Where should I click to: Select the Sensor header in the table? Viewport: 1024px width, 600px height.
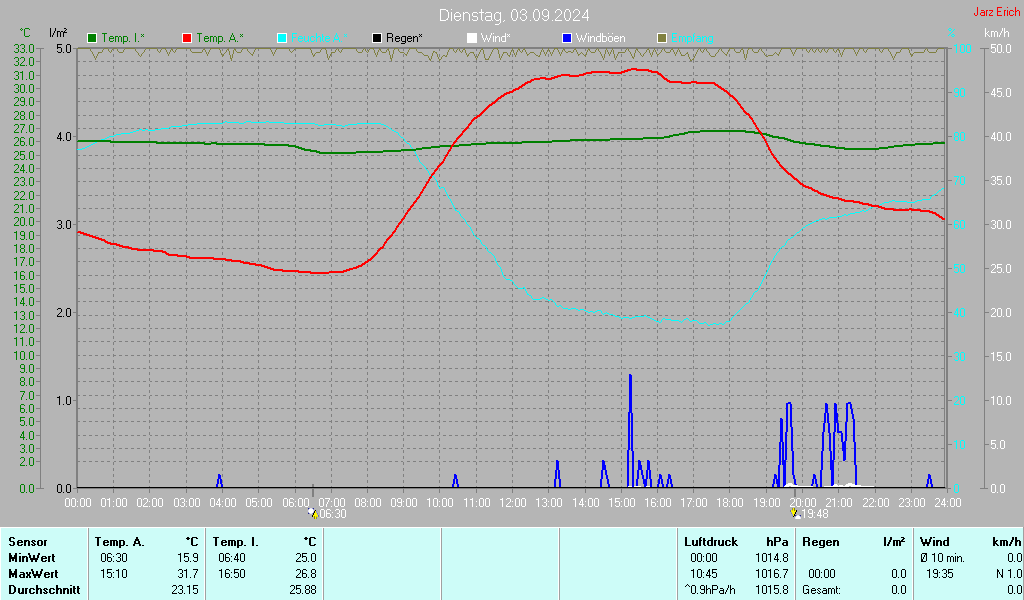(27, 541)
